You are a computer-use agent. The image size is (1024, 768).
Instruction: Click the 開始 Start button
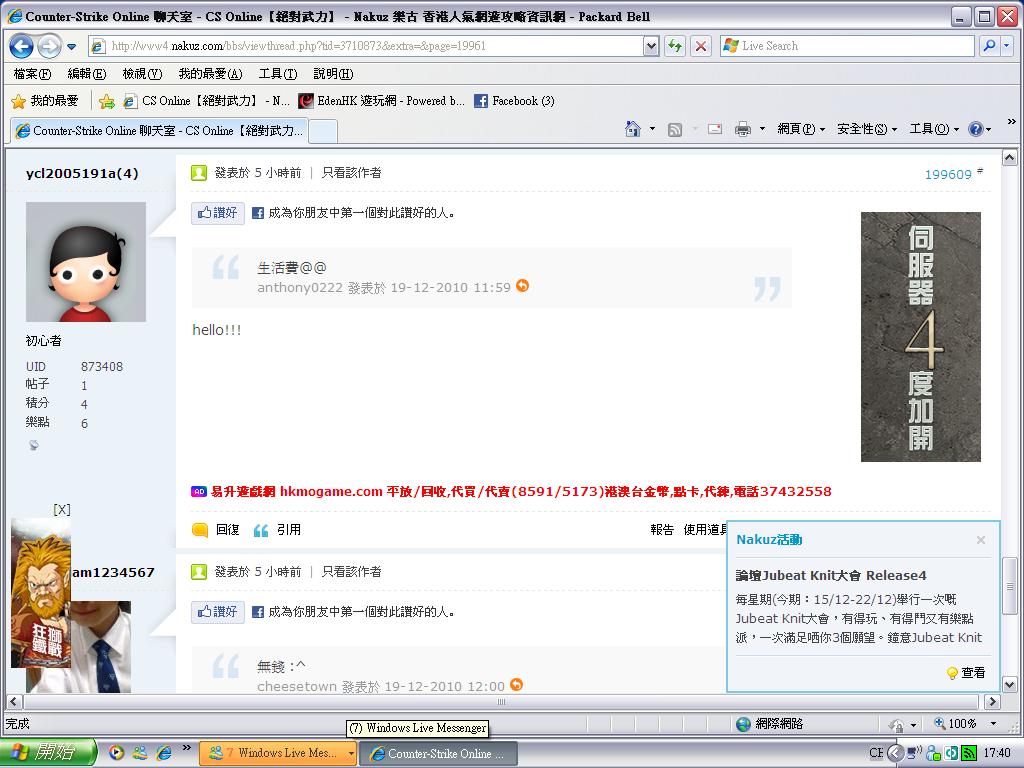pos(48,753)
